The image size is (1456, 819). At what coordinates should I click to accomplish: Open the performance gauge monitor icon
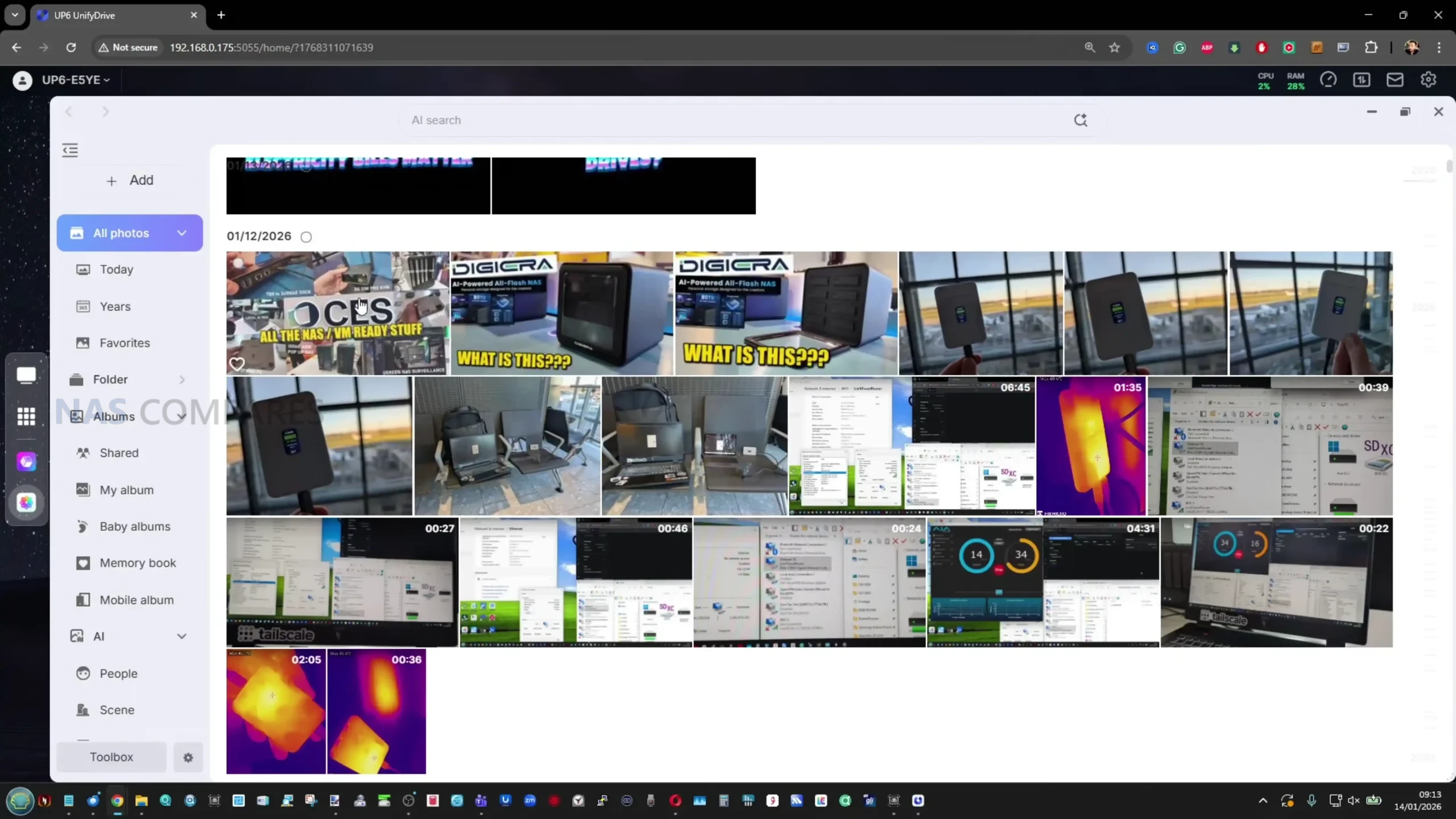[1328, 80]
